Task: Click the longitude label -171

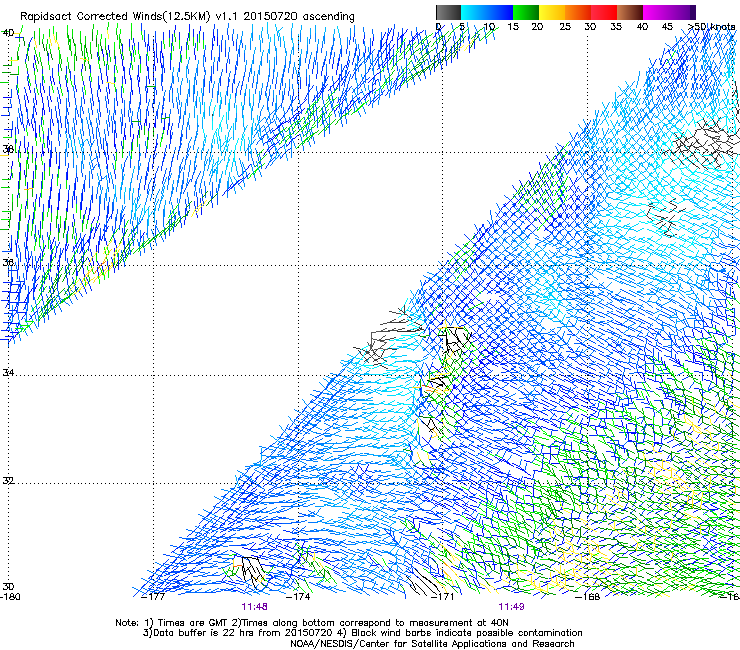Action: (442, 597)
